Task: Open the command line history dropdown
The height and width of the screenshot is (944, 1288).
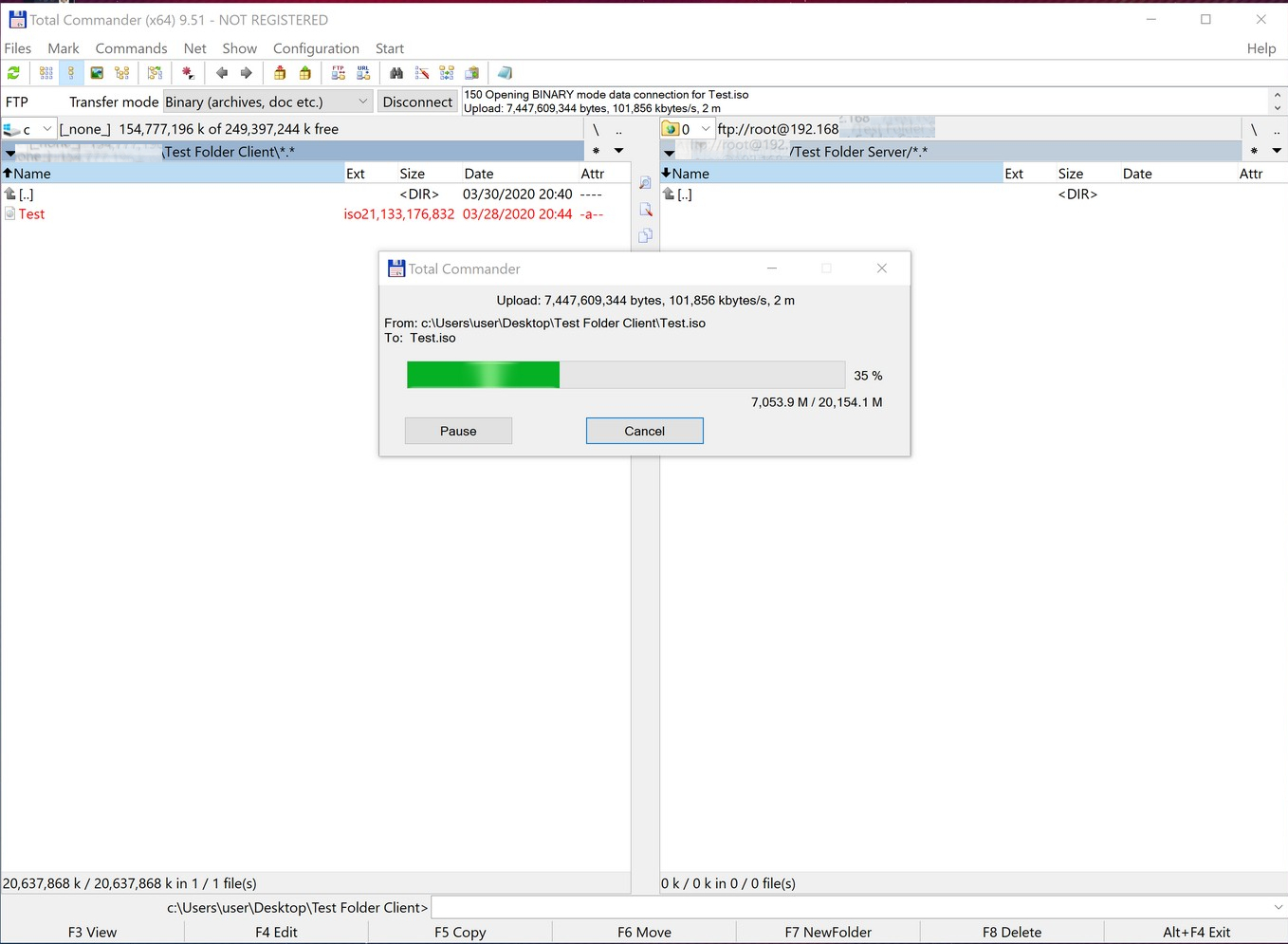Action: point(1278,908)
